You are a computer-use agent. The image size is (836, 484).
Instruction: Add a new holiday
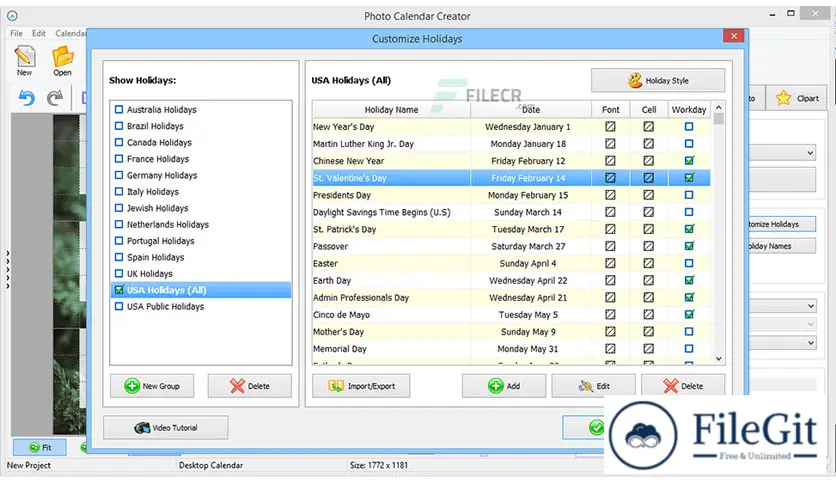coord(504,386)
